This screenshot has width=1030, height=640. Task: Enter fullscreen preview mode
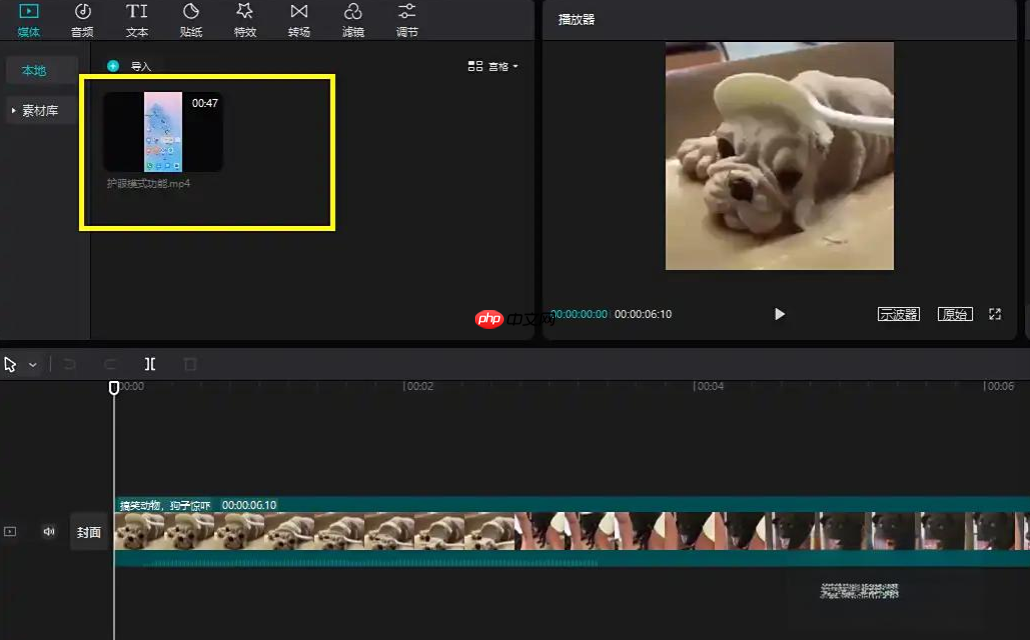(x=995, y=313)
